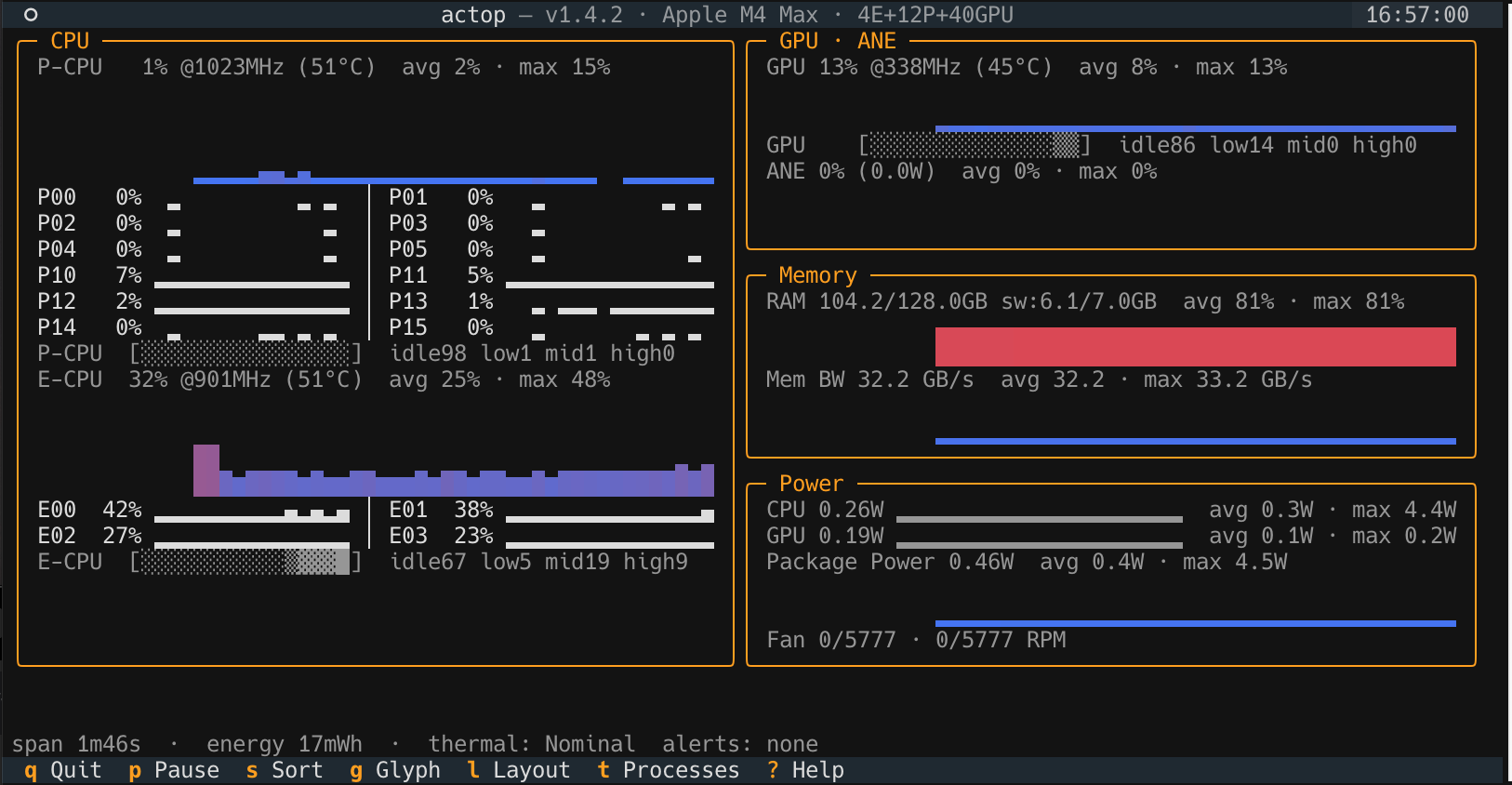Click the GPU 0.19W power reading
This screenshot has width=1512, height=785.
pos(825,536)
